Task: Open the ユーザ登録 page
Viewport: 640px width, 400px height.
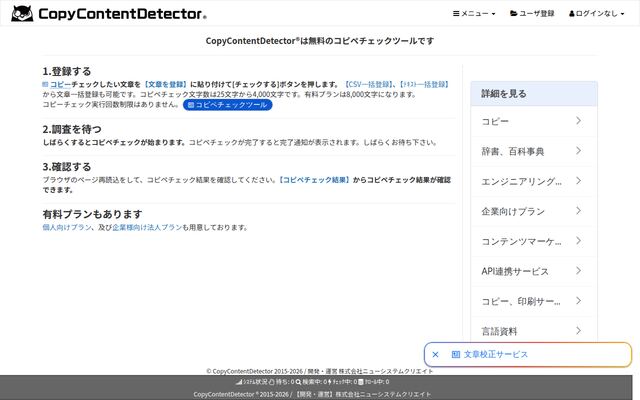Action: coord(532,13)
